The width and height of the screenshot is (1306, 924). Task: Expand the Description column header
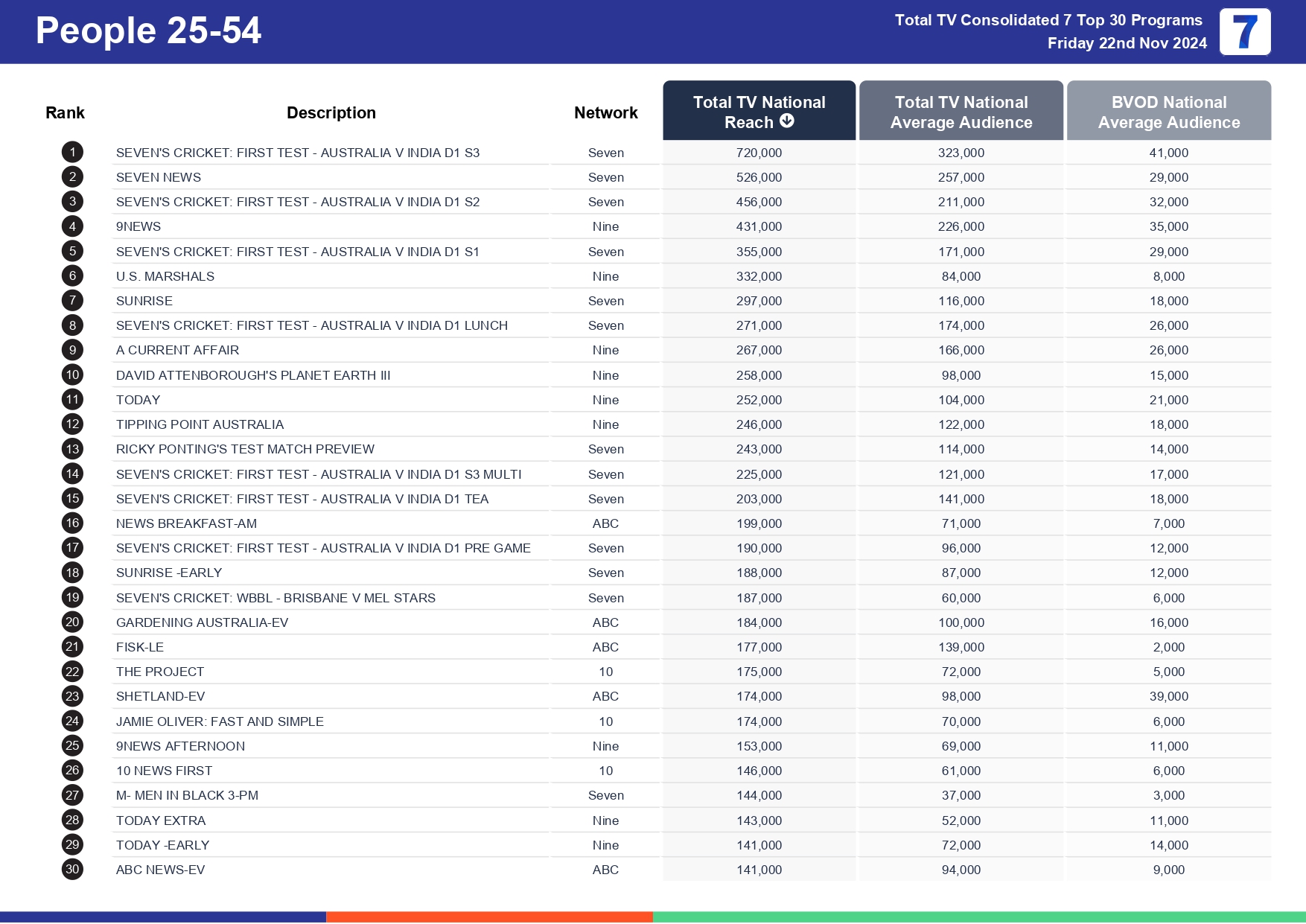(331, 112)
